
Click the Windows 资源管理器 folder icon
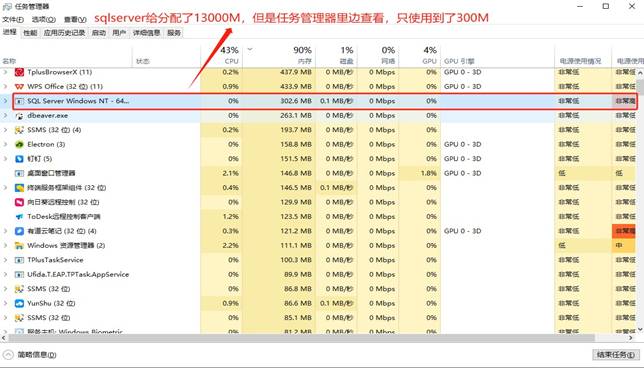click(x=19, y=246)
